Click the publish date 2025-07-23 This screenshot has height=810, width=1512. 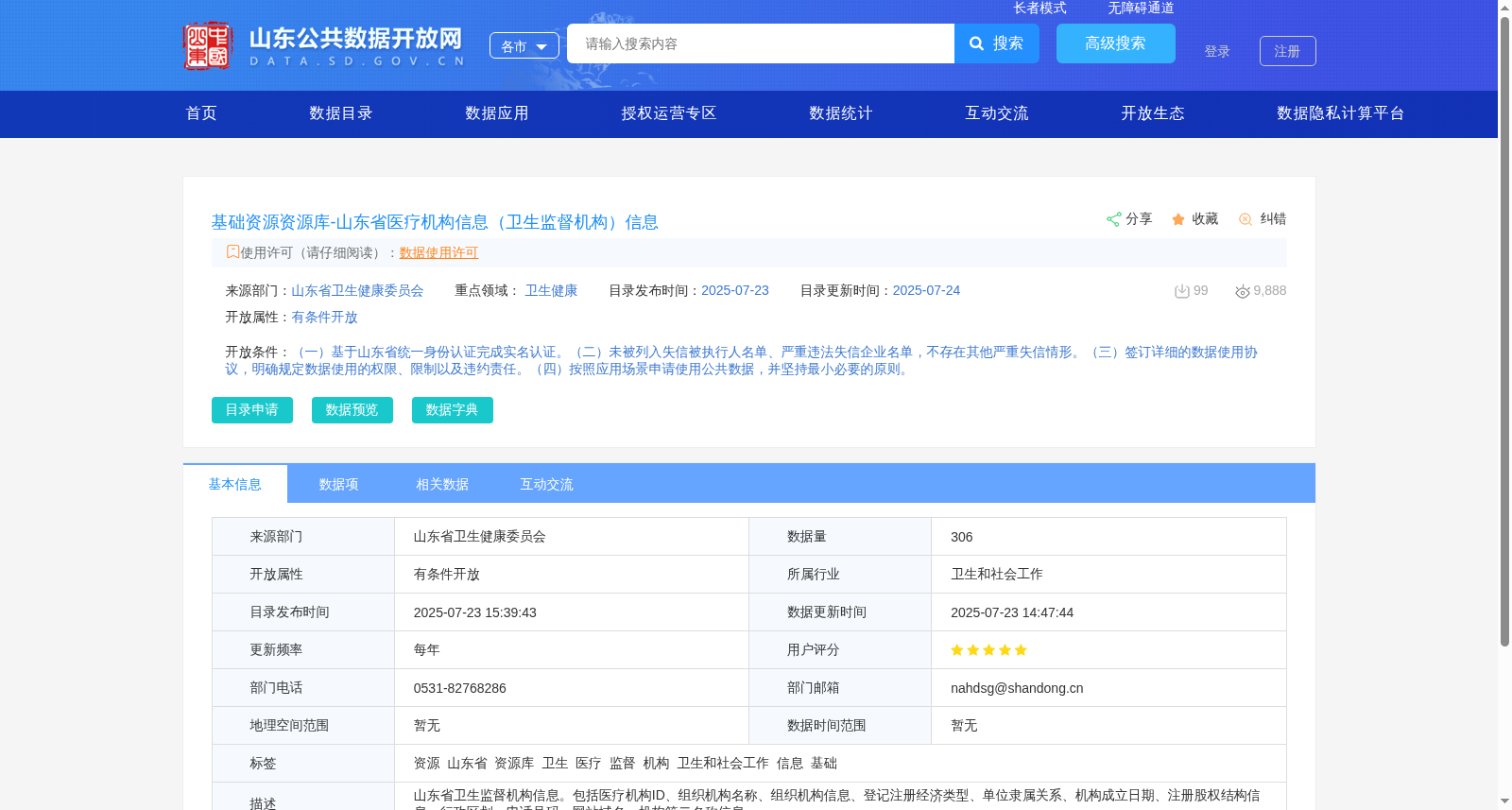point(735,290)
